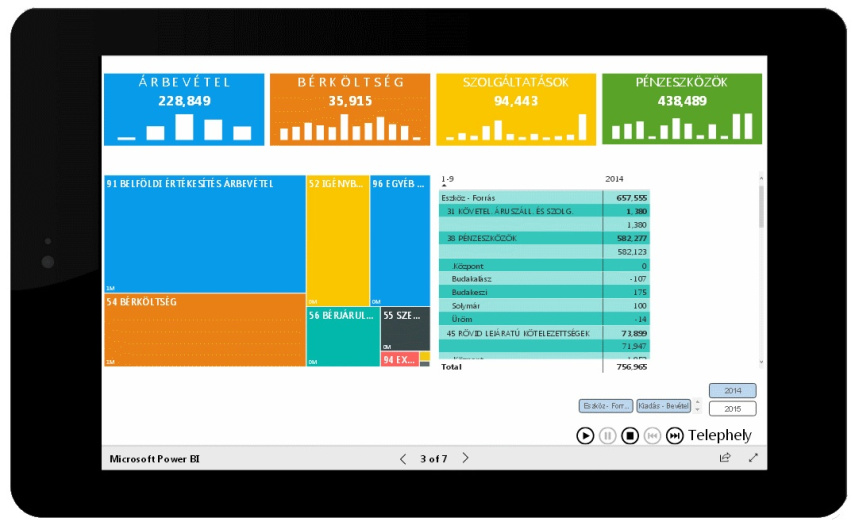The height and width of the screenshot is (529, 855).
Task: Go to previous Telephely item
Action: [x=652, y=435]
